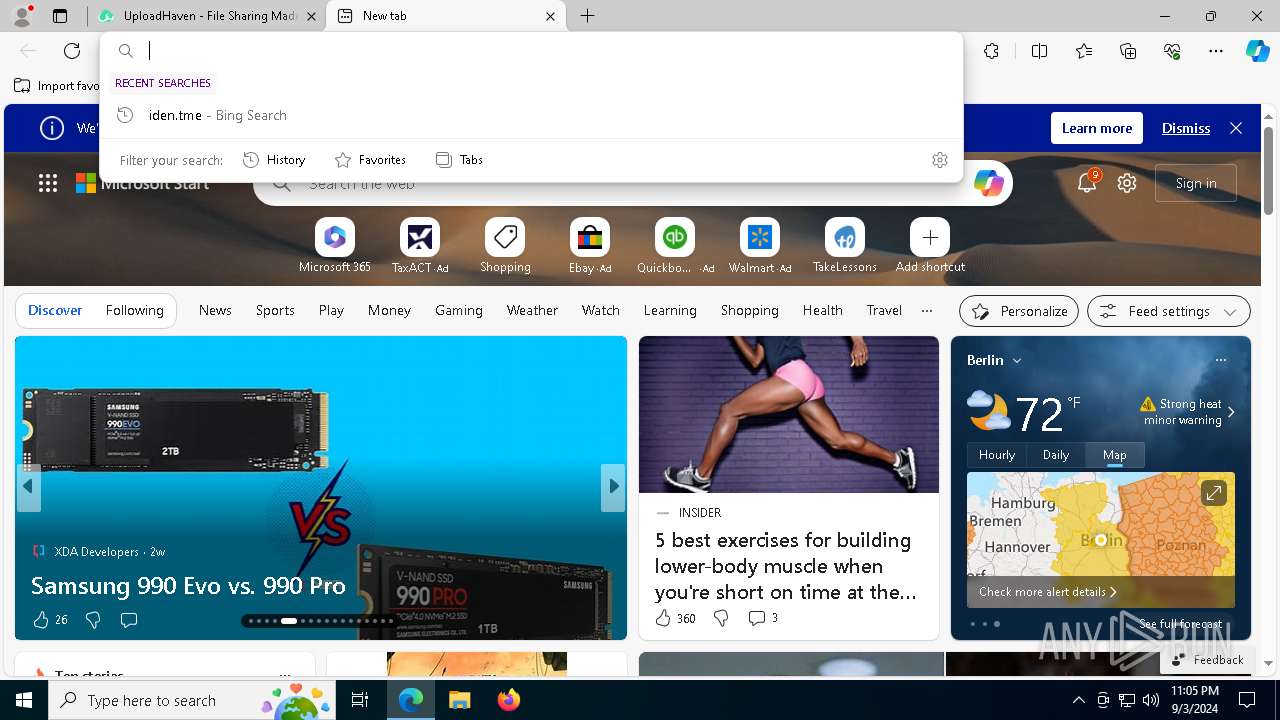Expand the strong heat warning arrow
Image resolution: width=1280 pixels, height=720 pixels.
[1231, 412]
